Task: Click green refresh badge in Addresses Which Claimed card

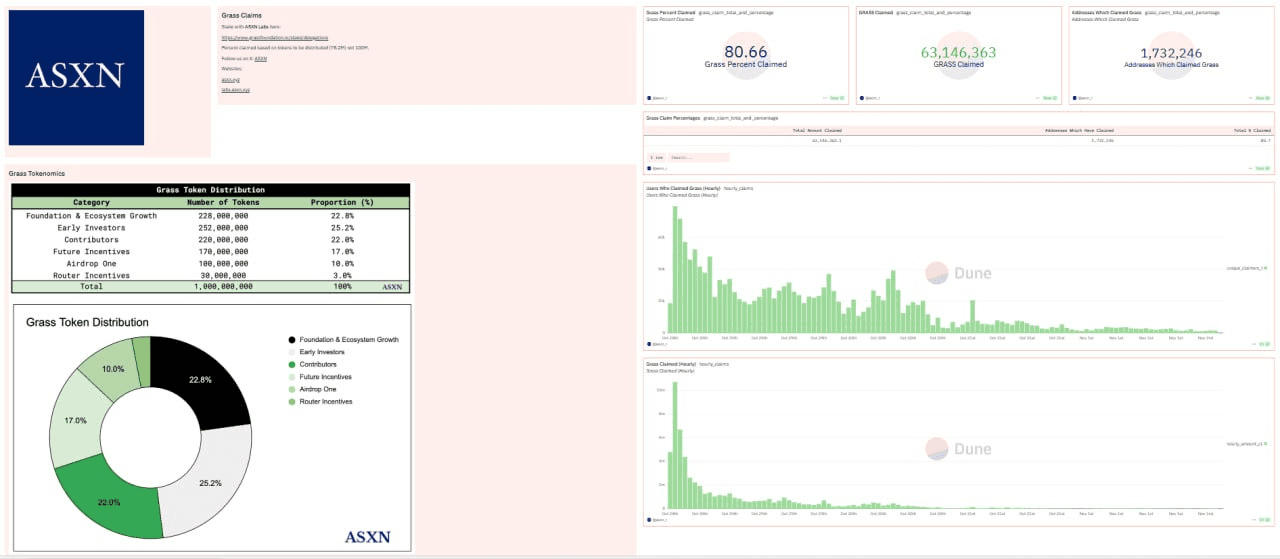Action: coord(1261,98)
